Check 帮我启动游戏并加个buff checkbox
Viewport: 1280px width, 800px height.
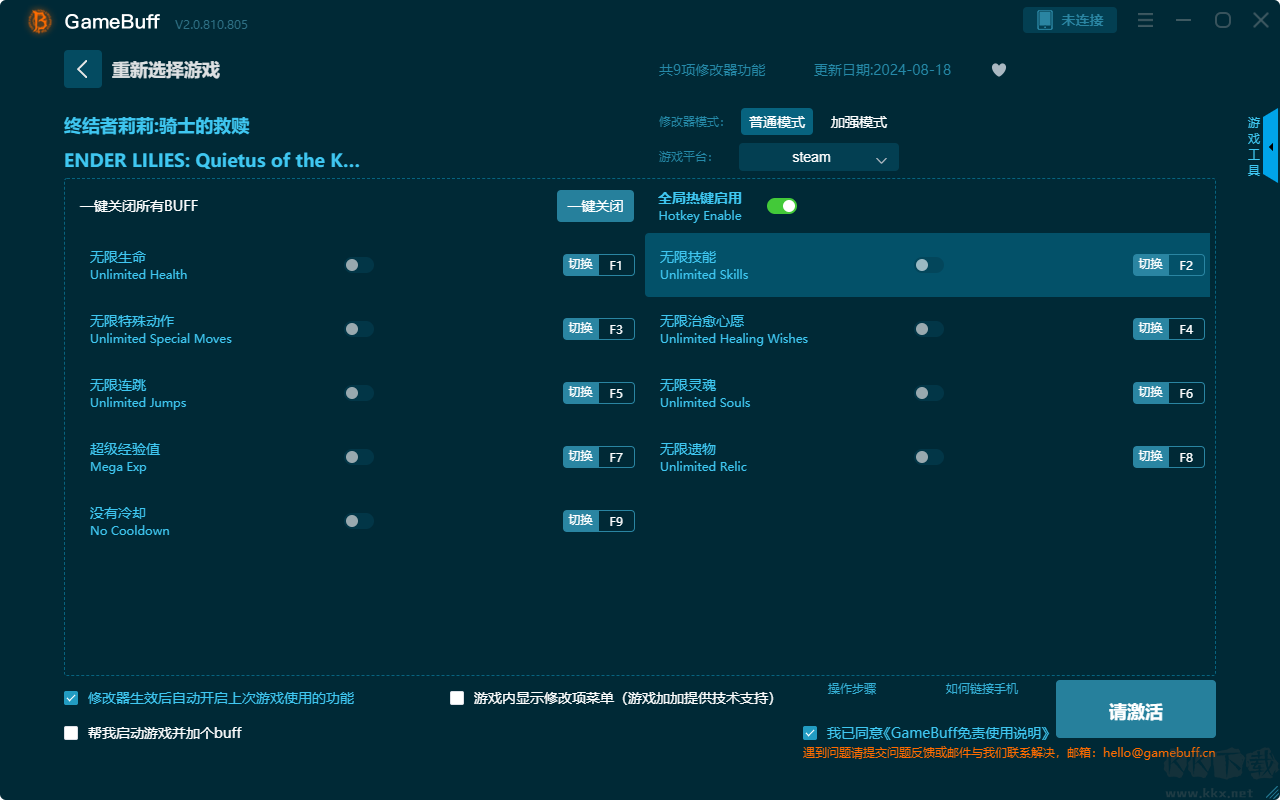click(x=71, y=733)
